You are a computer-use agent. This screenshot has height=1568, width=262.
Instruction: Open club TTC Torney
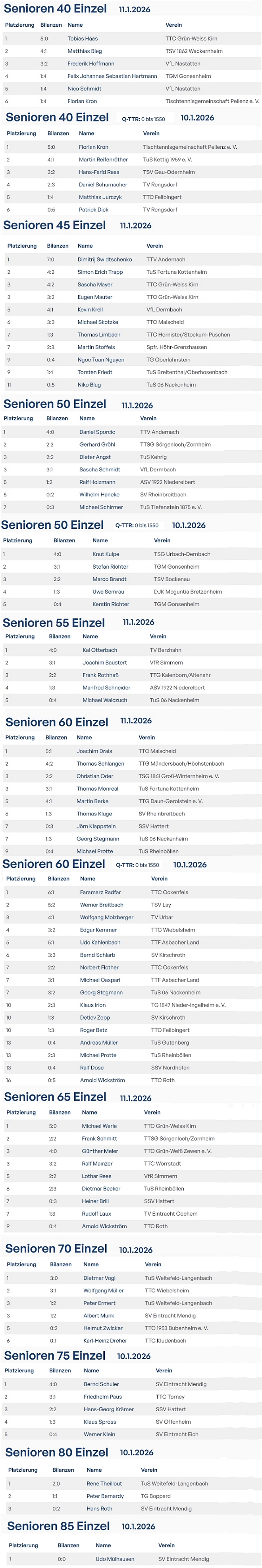pos(170,1409)
